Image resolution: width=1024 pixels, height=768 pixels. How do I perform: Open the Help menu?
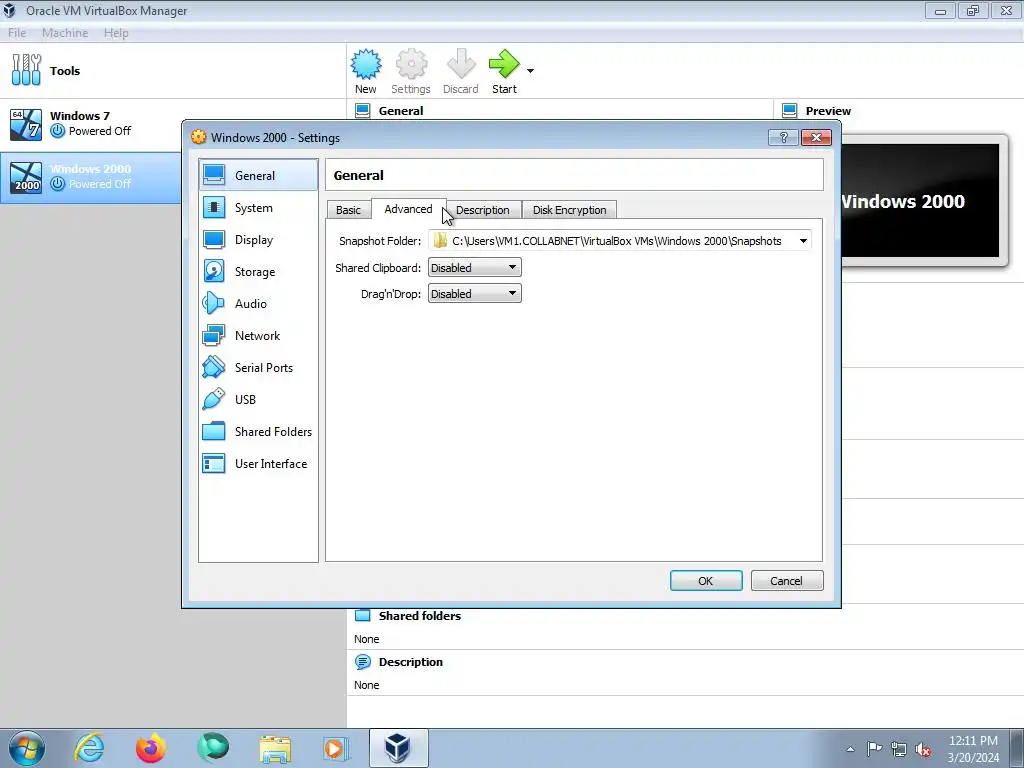(116, 33)
